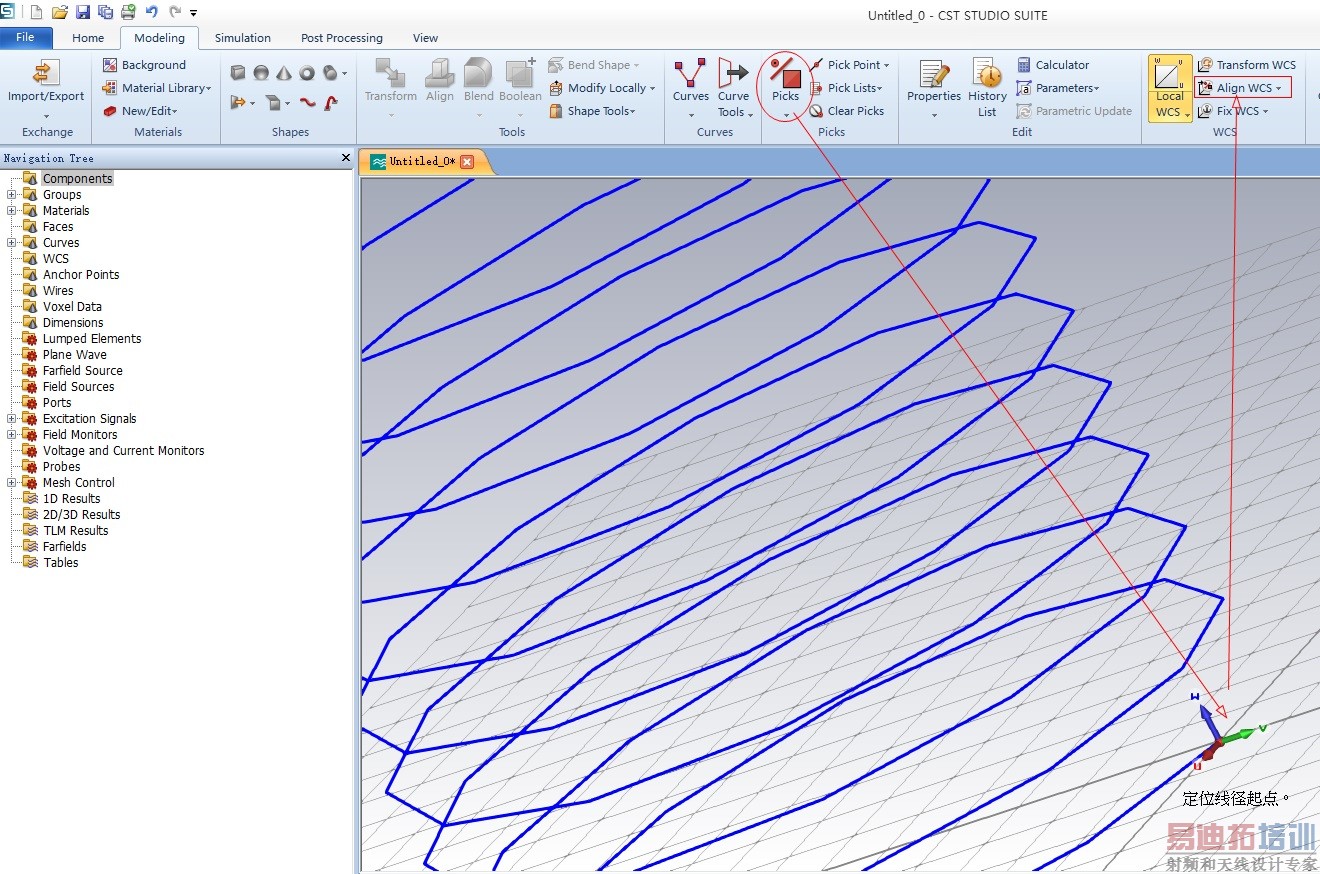Click Transform WCS
The image size is (1320, 874).
pos(1247,65)
